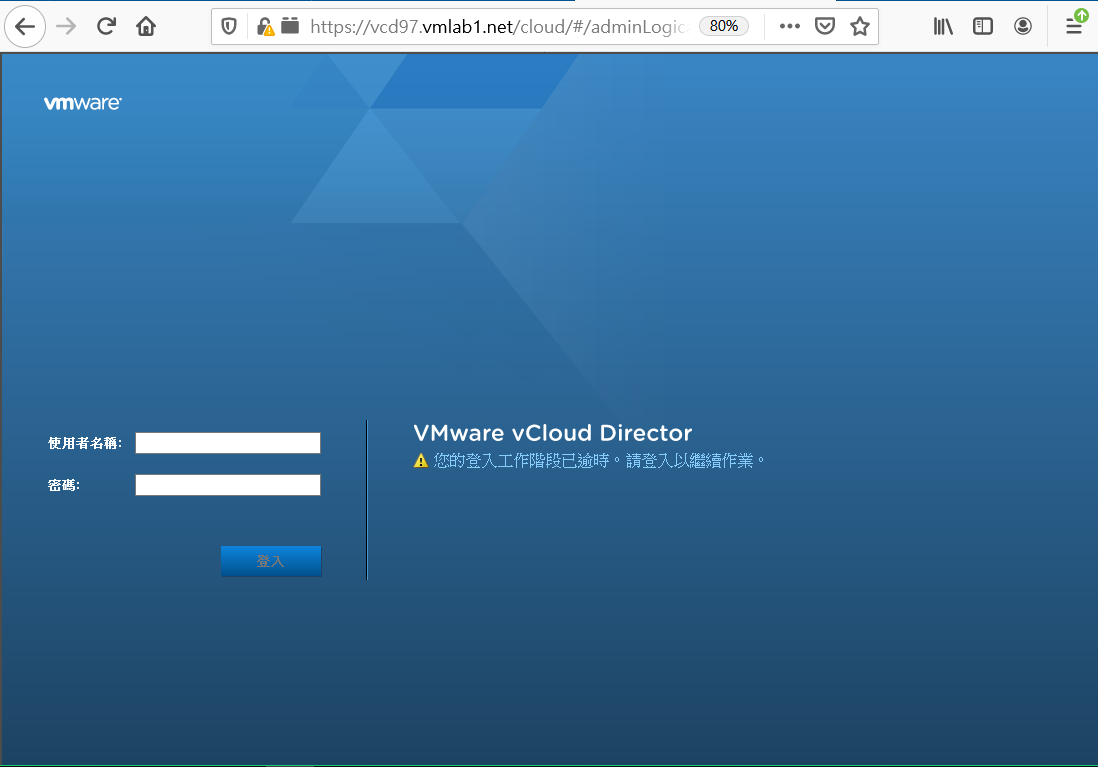Toggle the bookmark star for this page

tap(859, 25)
